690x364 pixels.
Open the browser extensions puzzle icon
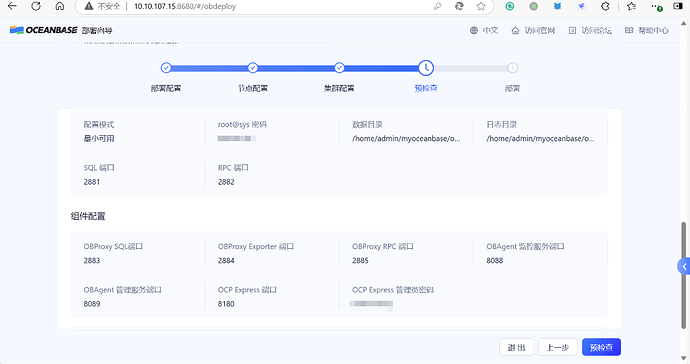pyautogui.click(x=606, y=6)
